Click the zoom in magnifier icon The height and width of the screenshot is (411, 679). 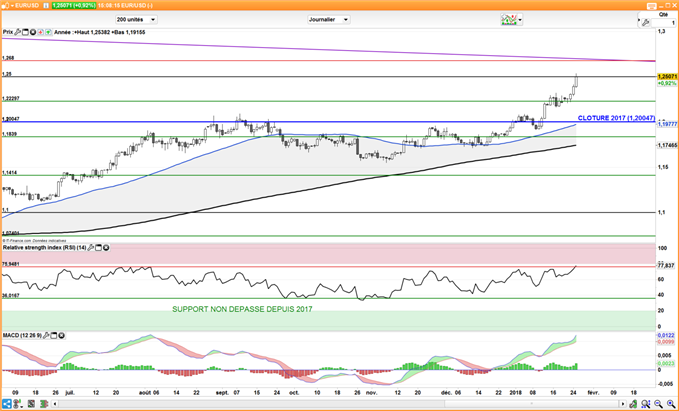pyautogui.click(x=671, y=404)
